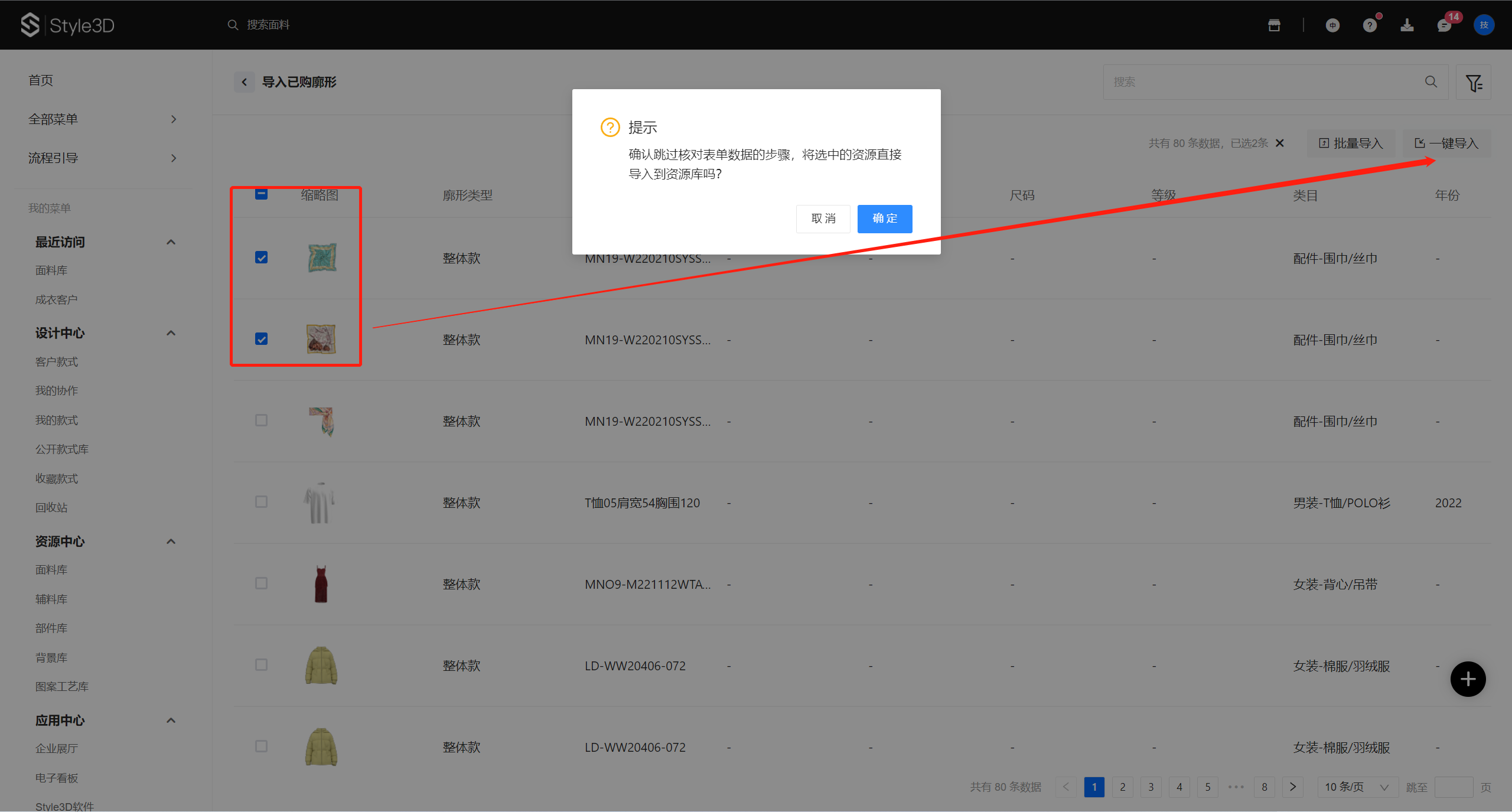This screenshot has width=1512, height=812.
Task: Open 辅料库 under 资源中心
Action: click(51, 599)
